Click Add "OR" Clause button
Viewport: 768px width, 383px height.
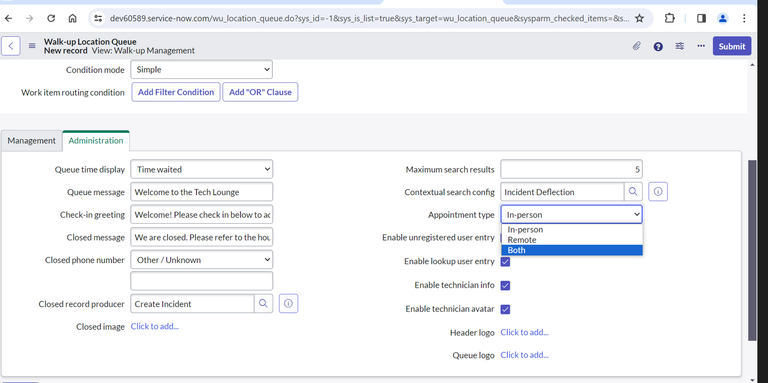click(260, 92)
